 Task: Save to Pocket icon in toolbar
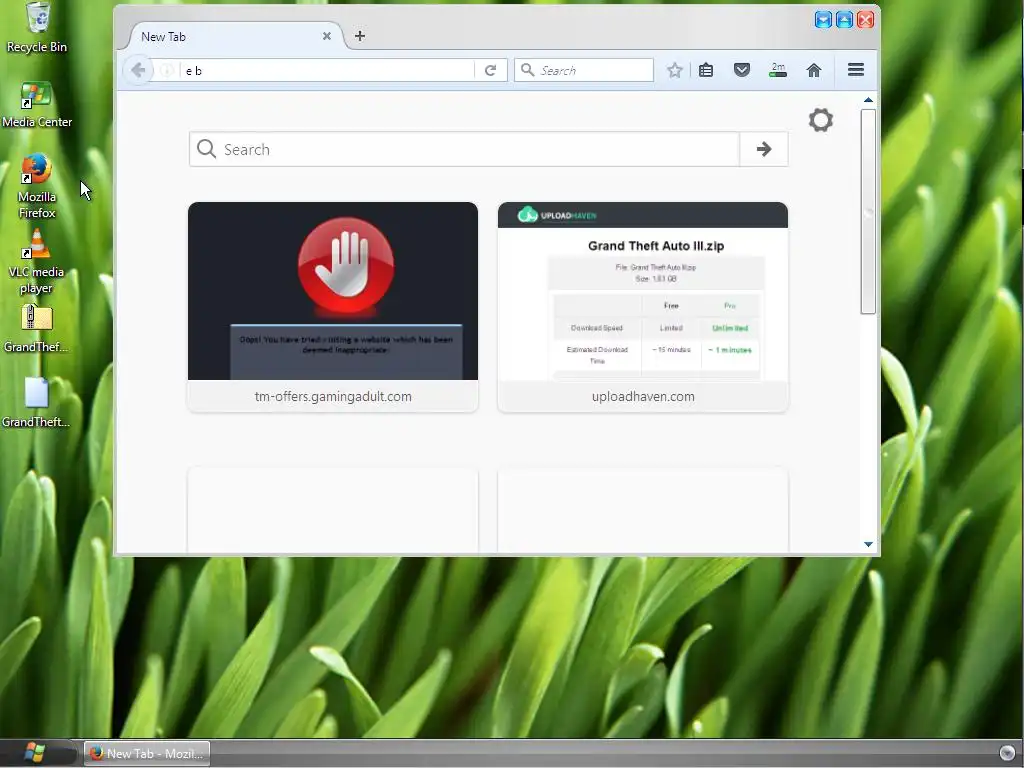[742, 70]
